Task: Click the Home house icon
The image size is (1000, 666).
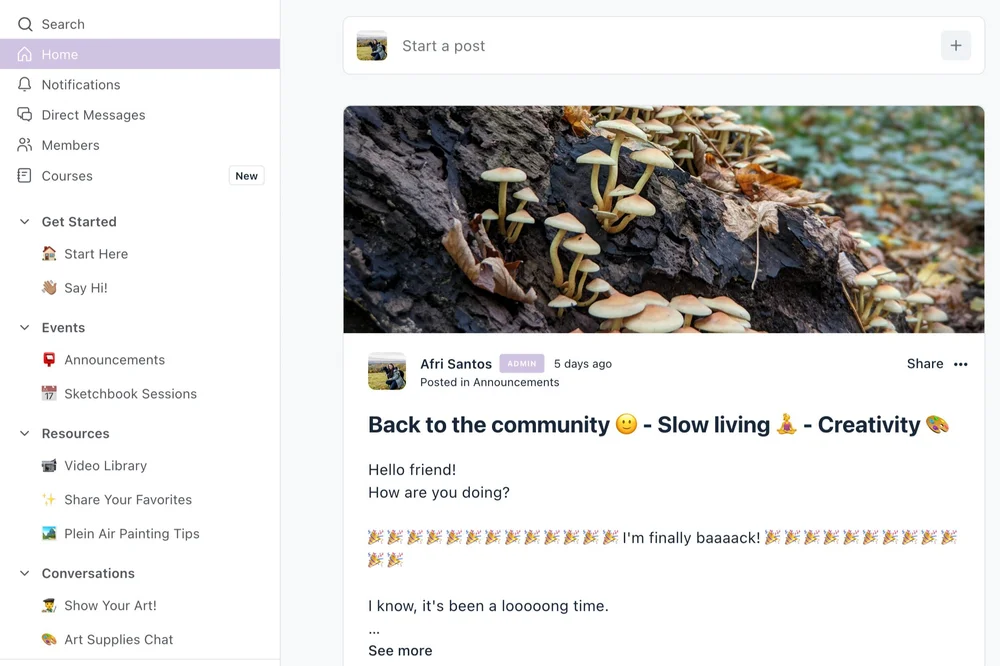Action: pyautogui.click(x=25, y=54)
